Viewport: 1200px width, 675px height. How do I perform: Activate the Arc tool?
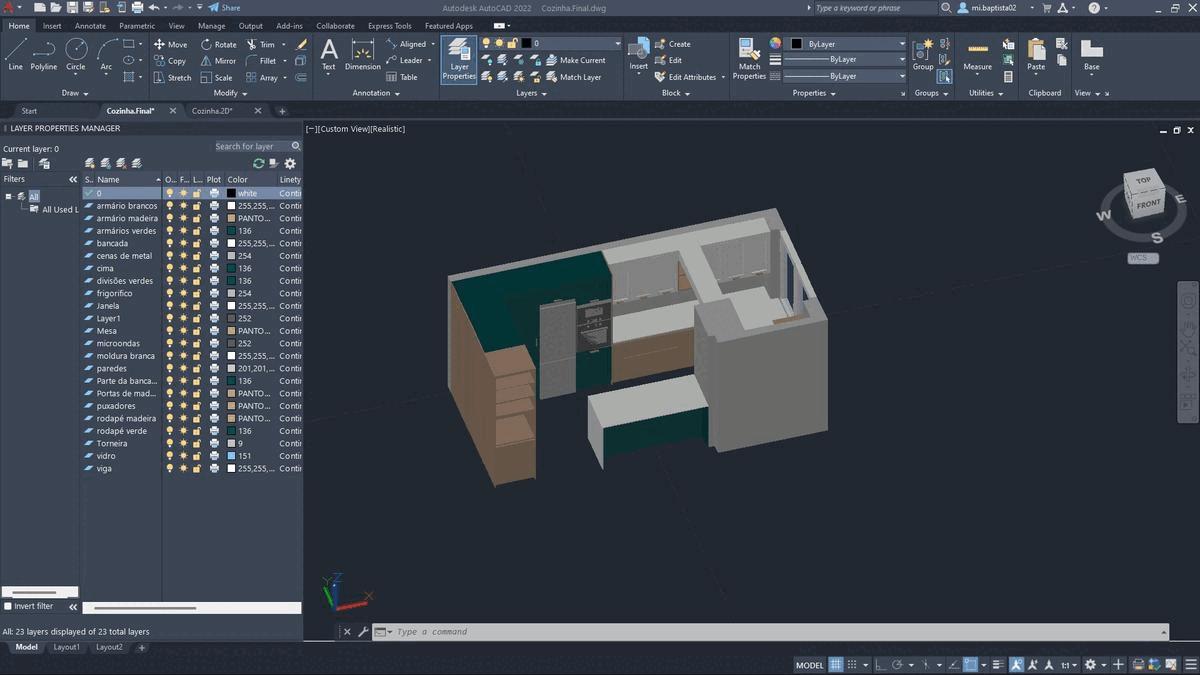[106, 55]
